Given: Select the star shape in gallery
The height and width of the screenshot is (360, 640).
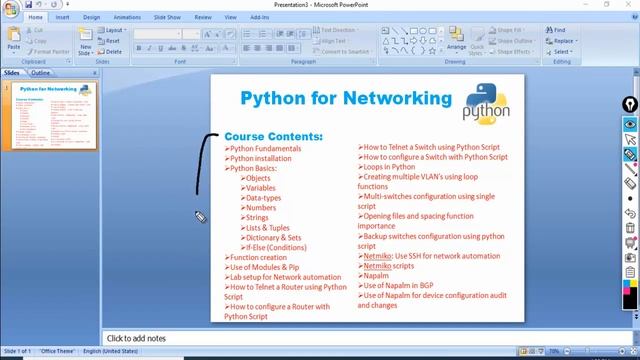Looking at the screenshot, I should tap(432, 51).
